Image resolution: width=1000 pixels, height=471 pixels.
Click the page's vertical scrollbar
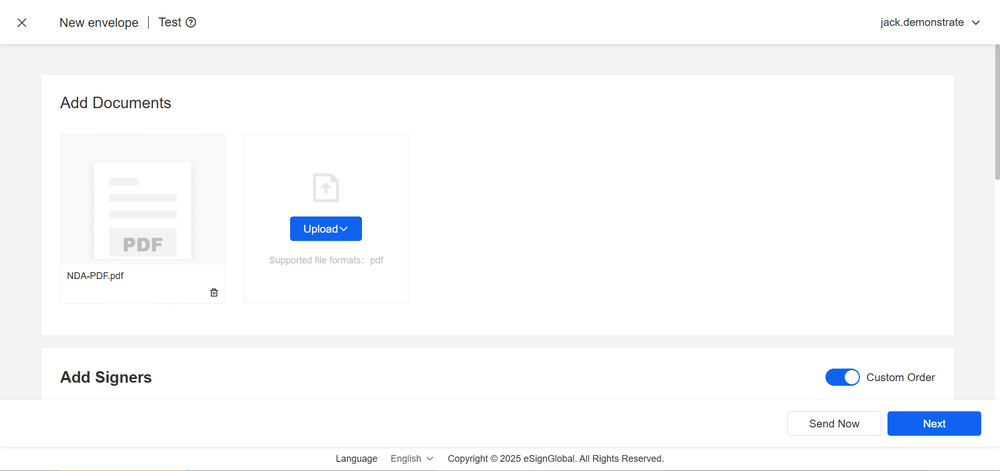(994, 120)
